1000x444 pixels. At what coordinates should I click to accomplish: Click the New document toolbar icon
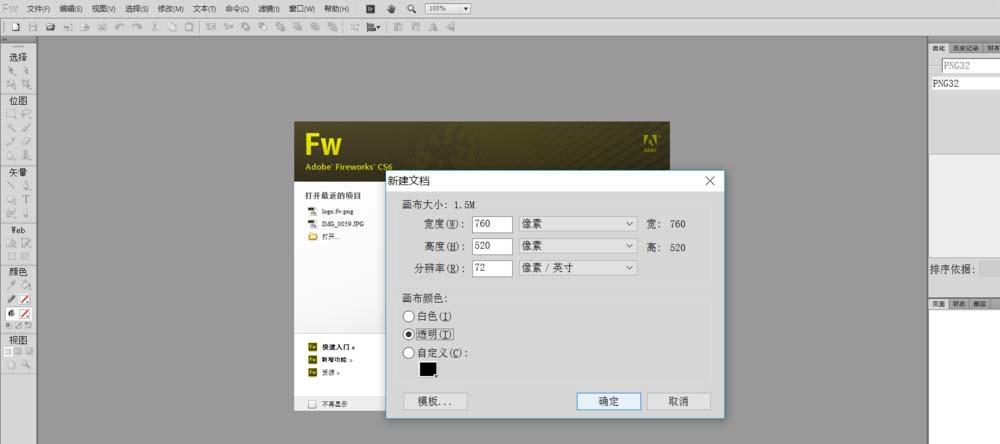[16, 27]
